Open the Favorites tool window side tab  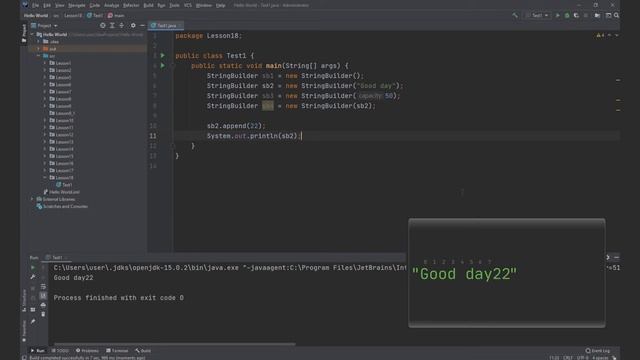click(24, 331)
